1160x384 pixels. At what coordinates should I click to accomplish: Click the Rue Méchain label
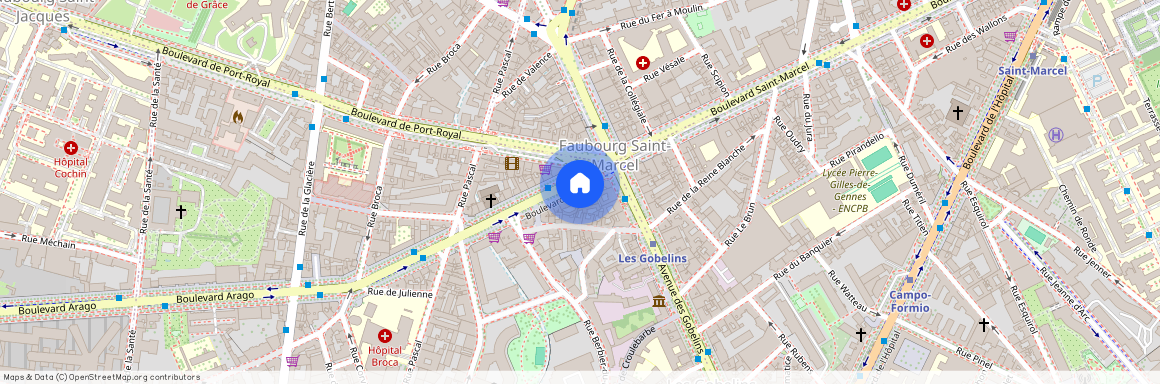point(49,242)
